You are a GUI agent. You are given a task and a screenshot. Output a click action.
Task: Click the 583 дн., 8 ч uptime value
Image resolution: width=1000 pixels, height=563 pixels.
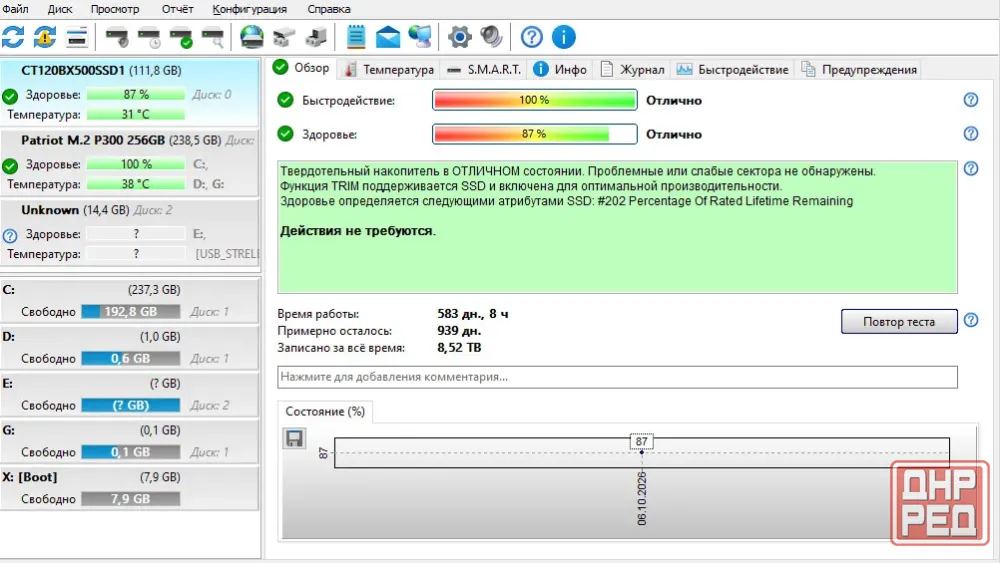(x=473, y=314)
